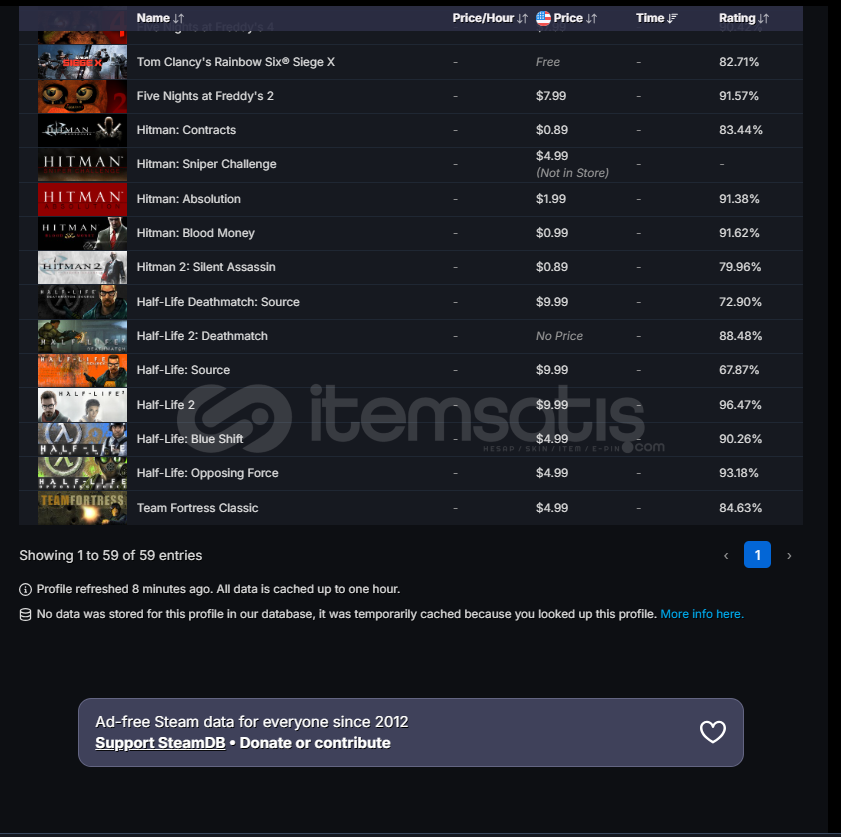This screenshot has width=841, height=837.
Task: Open the Half-Life: Blue Shift title
Action: click(x=190, y=439)
